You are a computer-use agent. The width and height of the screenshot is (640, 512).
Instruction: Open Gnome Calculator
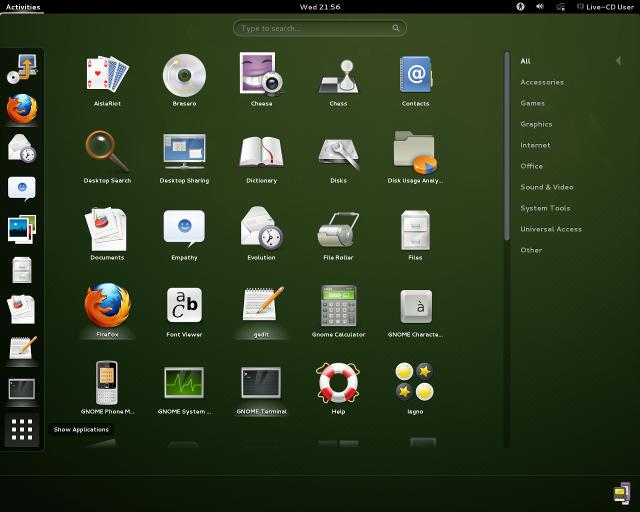pyautogui.click(x=338, y=311)
